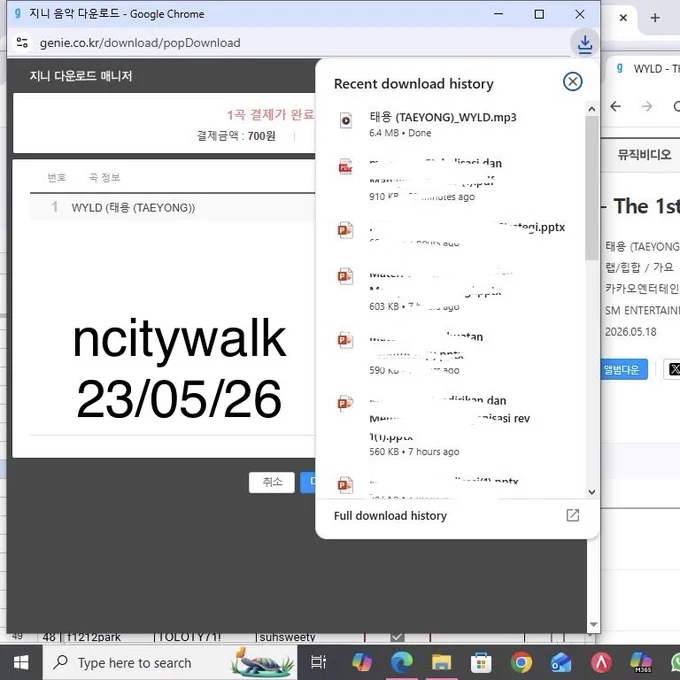
Task: Go back in background browser window
Action: pyautogui.click(x=615, y=106)
